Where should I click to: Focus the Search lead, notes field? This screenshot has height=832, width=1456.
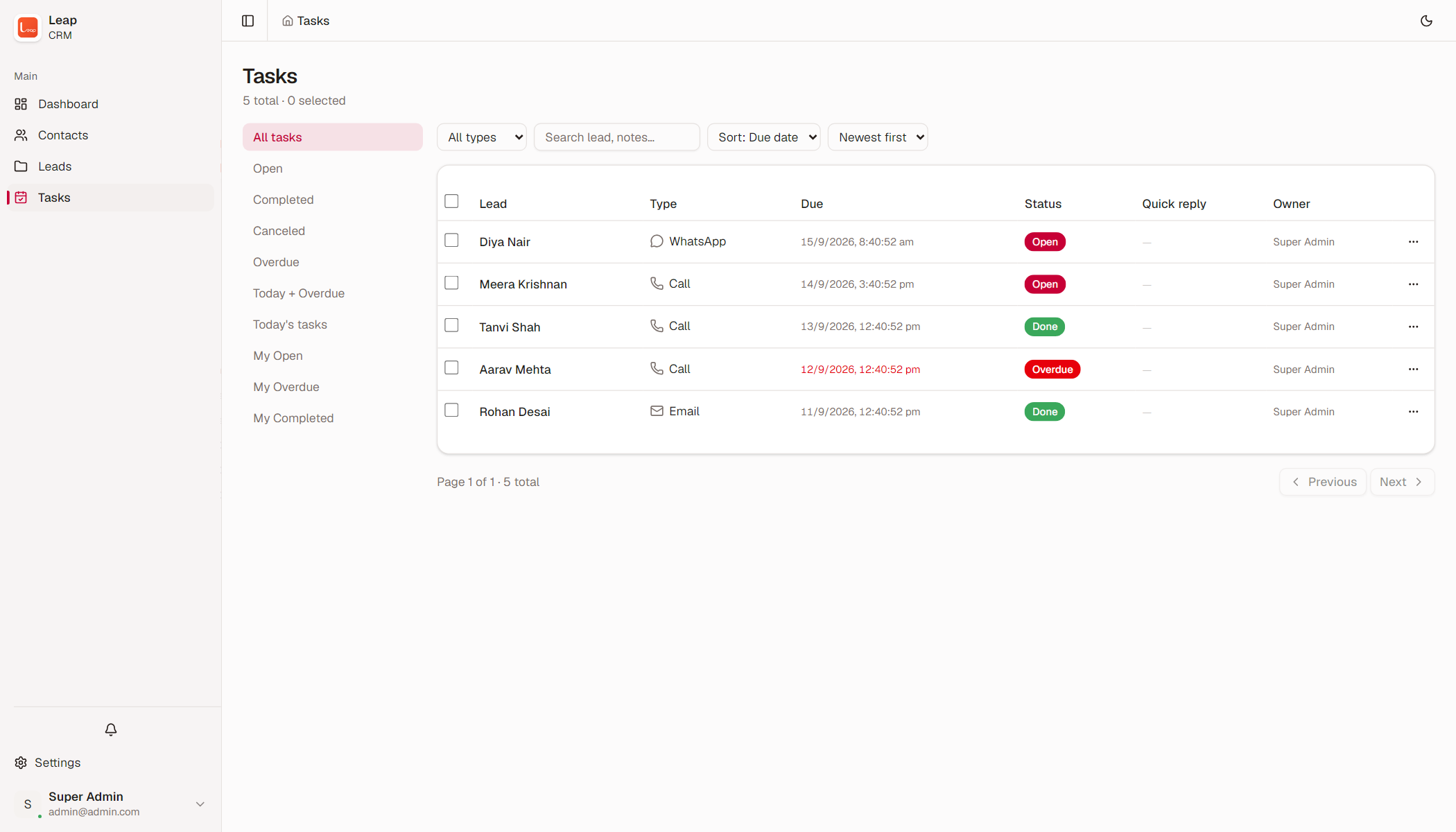coord(617,137)
